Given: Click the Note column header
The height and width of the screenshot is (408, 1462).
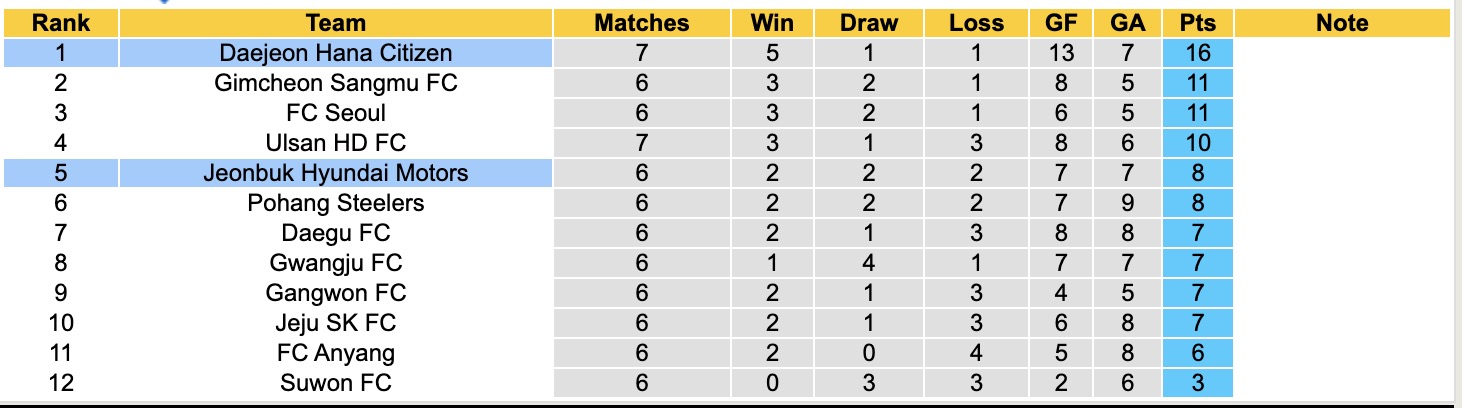Looking at the screenshot, I should tap(1342, 23).
